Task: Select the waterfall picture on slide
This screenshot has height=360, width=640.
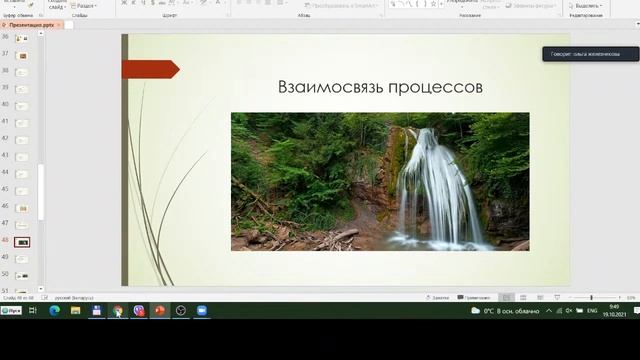Action: (x=380, y=182)
